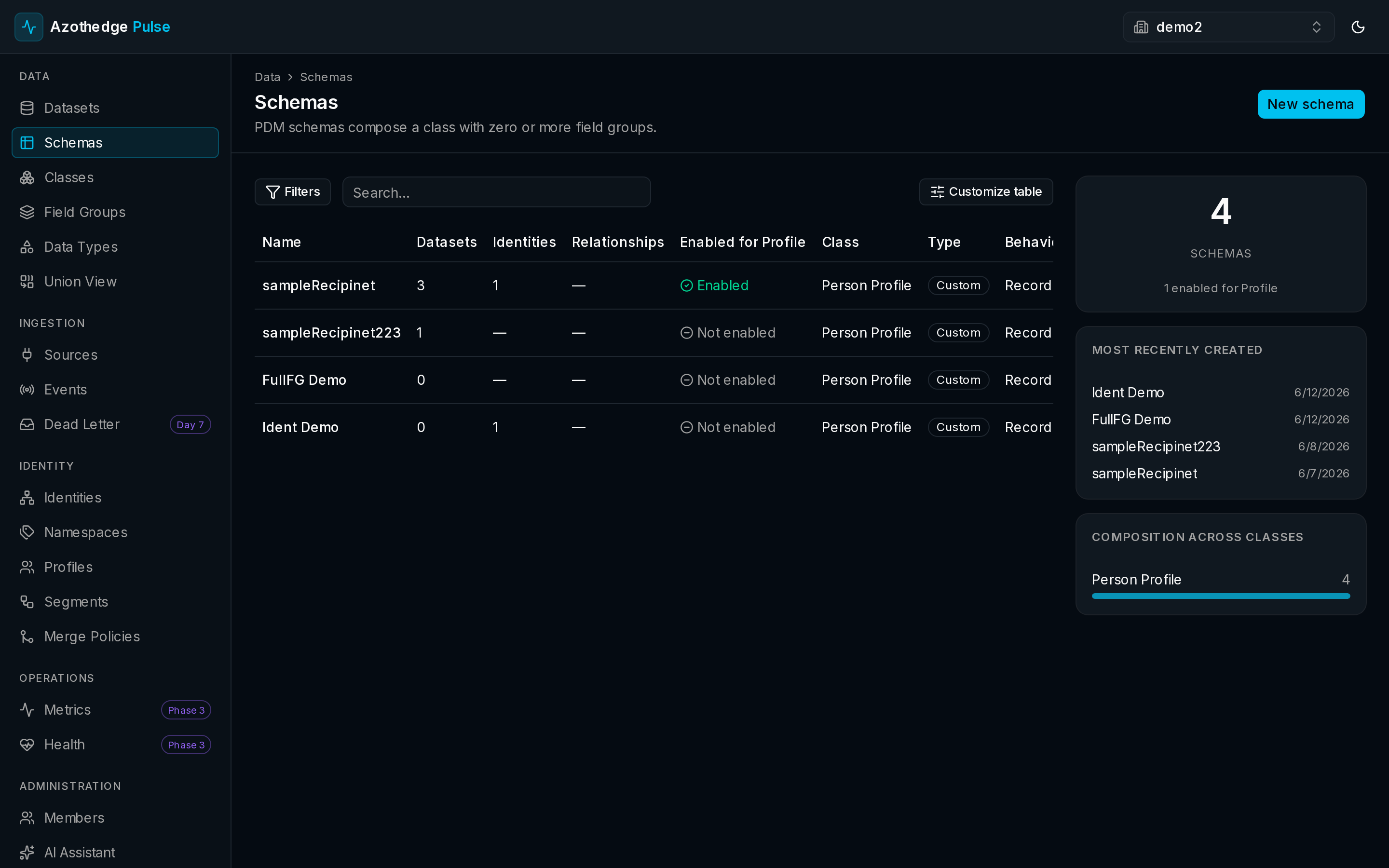
Task: Focus the Search input field
Action: point(496,192)
